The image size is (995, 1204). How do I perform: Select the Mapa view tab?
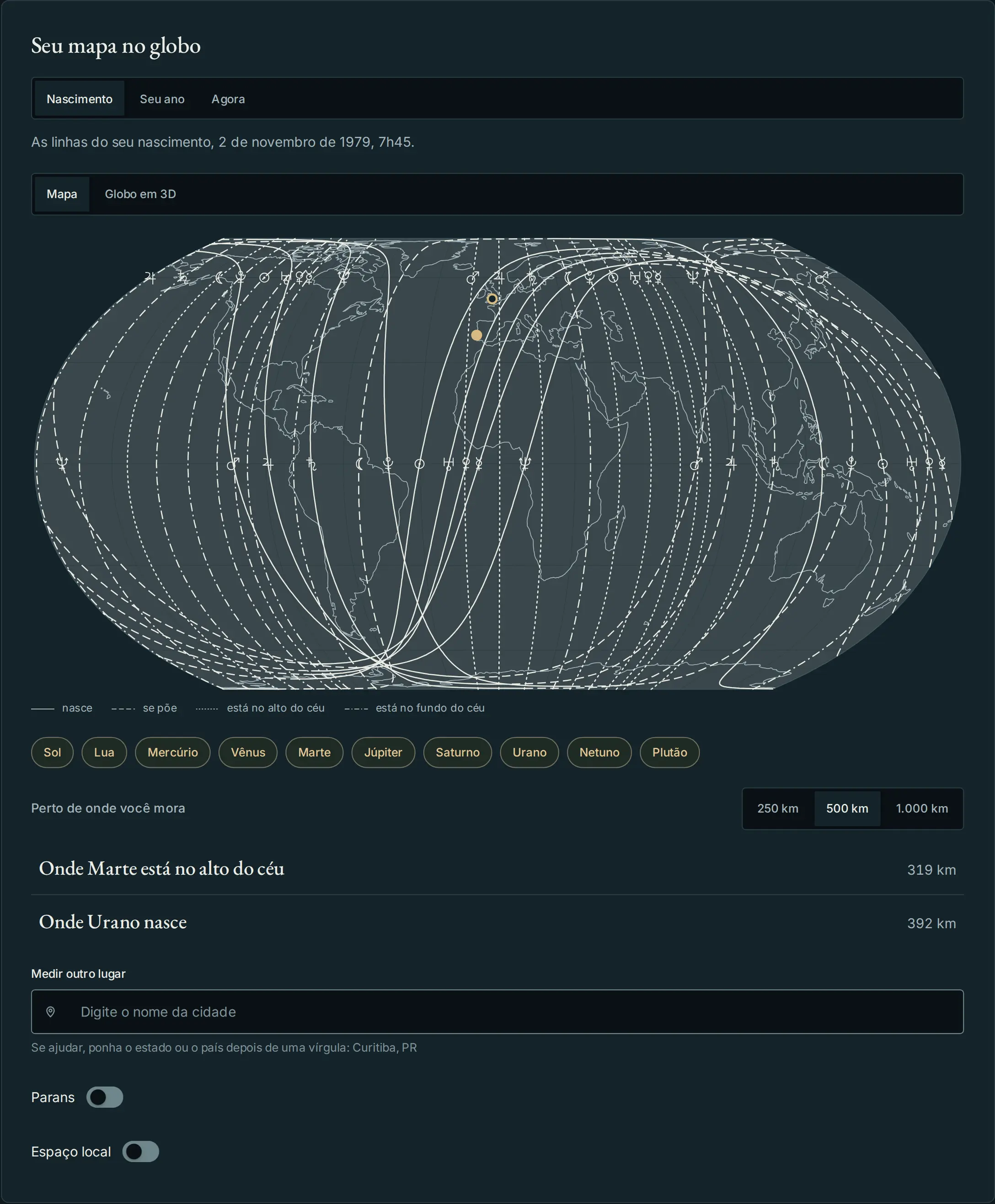pos(62,194)
